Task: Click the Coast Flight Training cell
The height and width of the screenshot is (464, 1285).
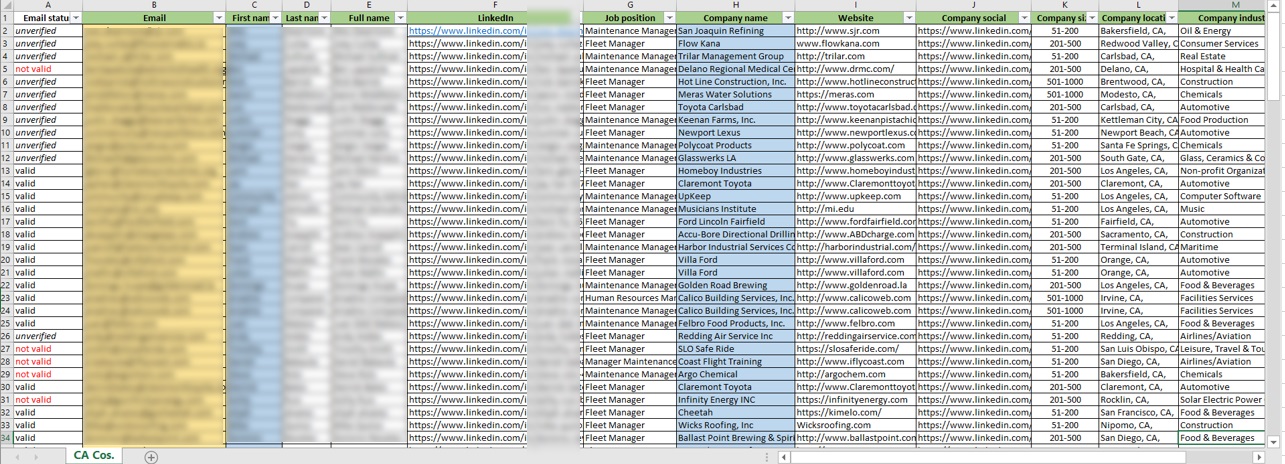Action: coord(735,362)
